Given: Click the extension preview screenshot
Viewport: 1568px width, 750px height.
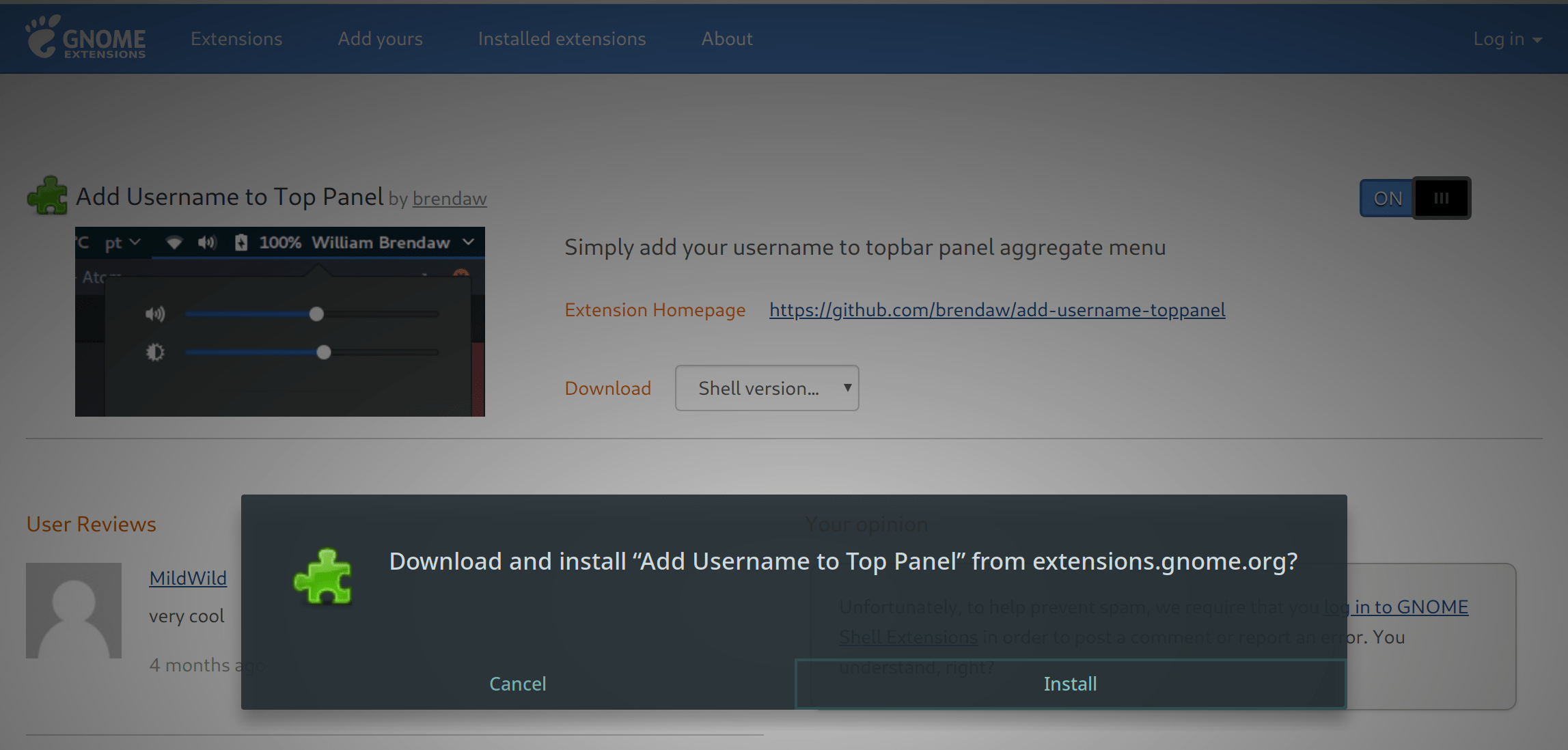Looking at the screenshot, I should click(x=279, y=321).
